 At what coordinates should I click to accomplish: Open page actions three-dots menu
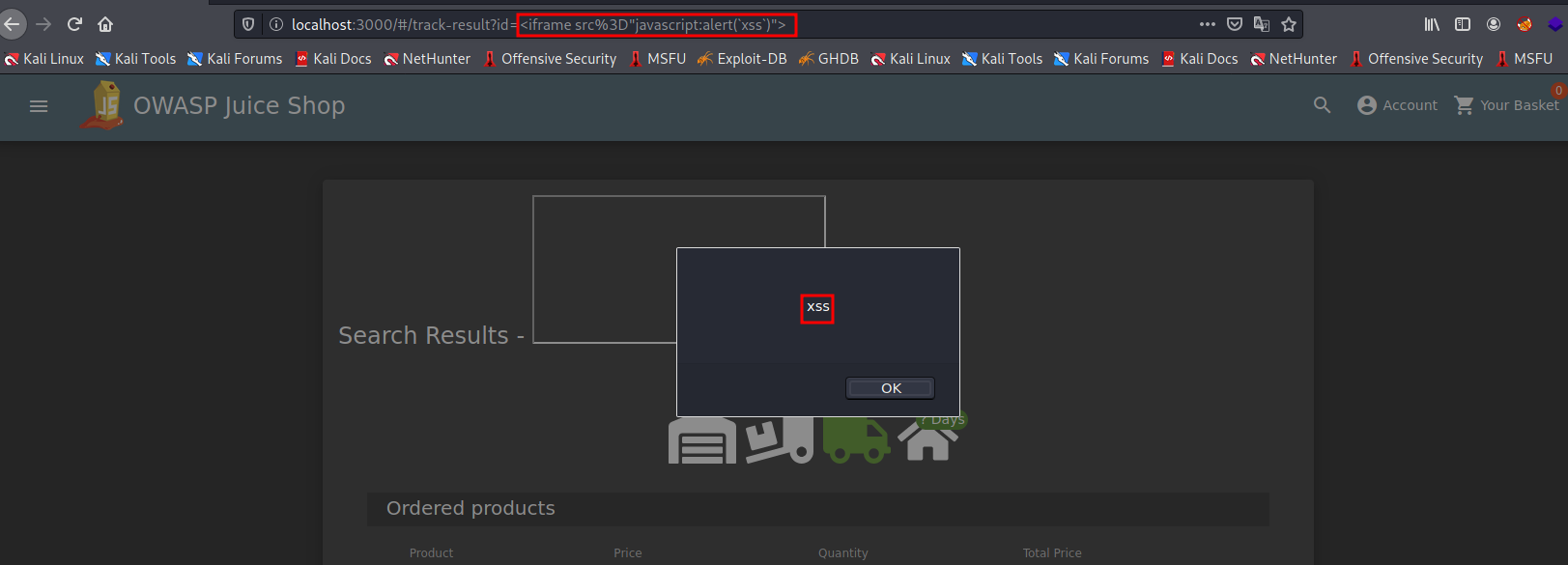click(1208, 24)
